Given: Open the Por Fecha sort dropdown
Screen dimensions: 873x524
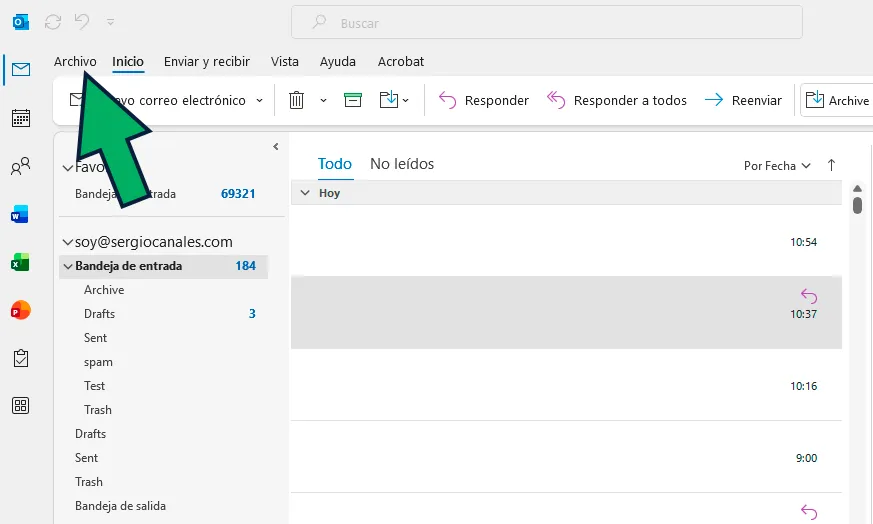Looking at the screenshot, I should (x=777, y=166).
